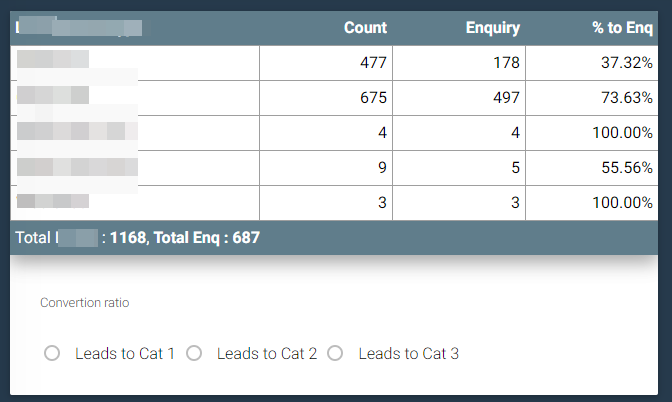Click the 100.00% cell in the third row
672x402 pixels.
[622, 133]
